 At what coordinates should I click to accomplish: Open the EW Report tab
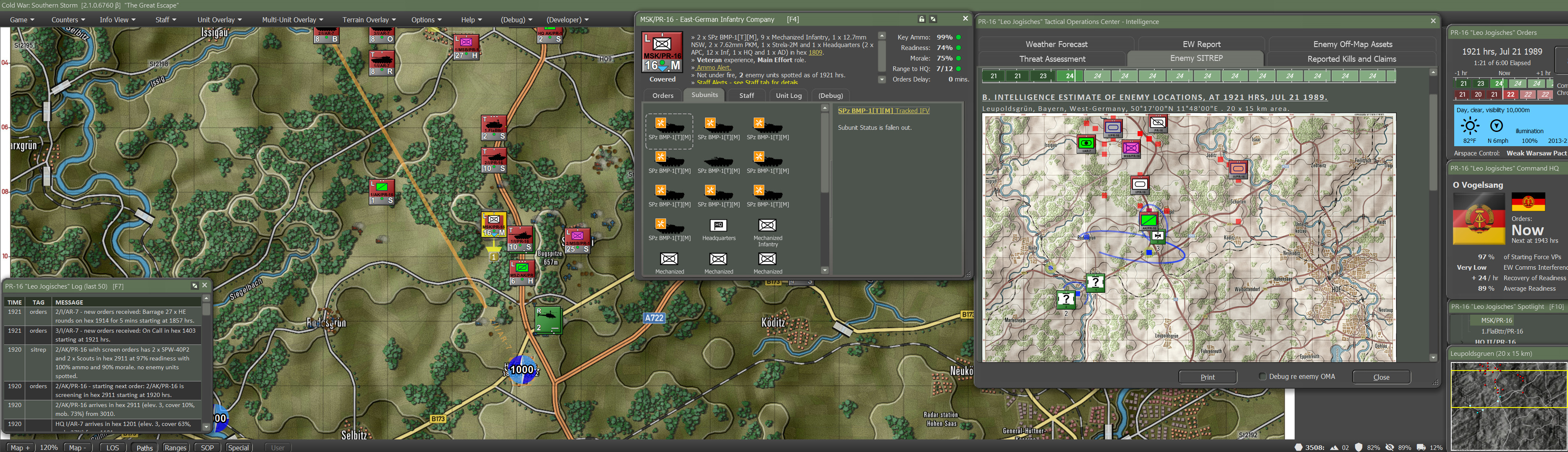coord(1201,44)
